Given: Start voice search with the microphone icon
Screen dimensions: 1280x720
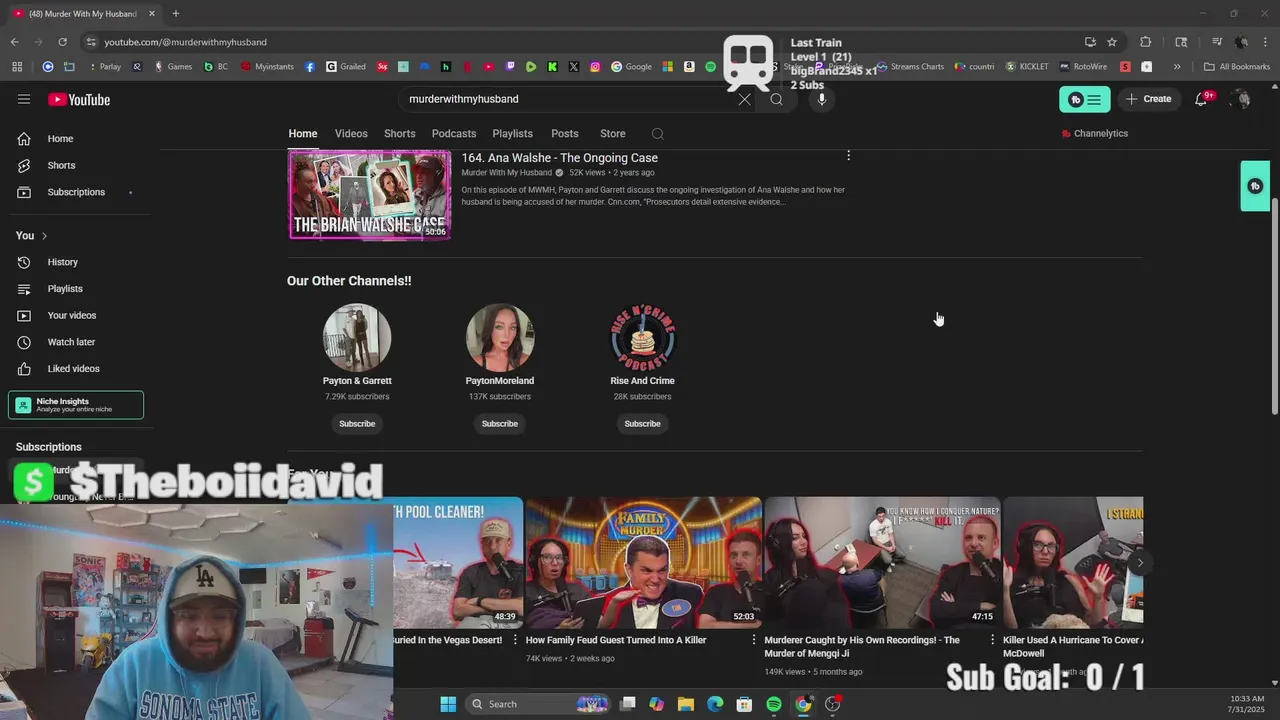Looking at the screenshot, I should 822,99.
